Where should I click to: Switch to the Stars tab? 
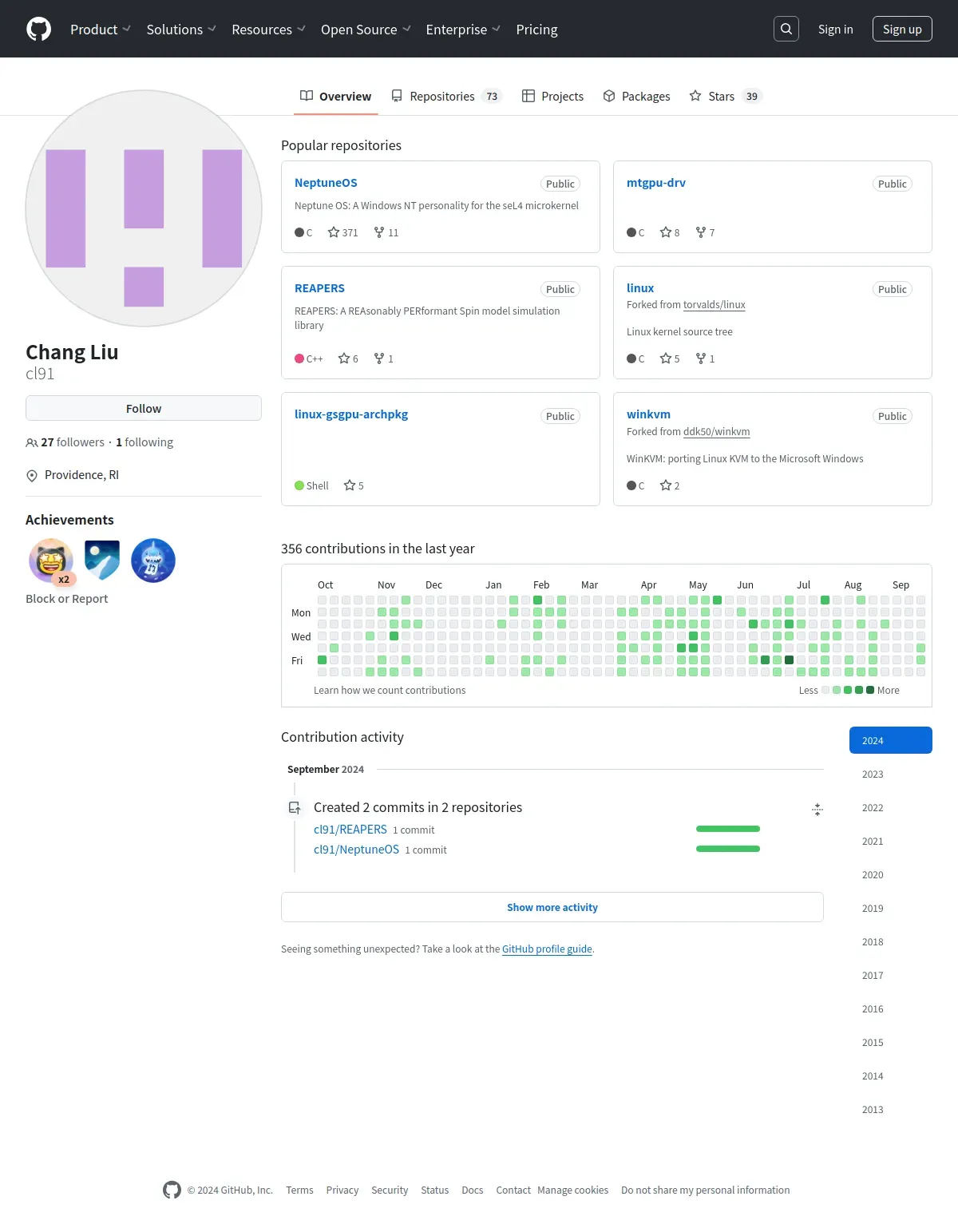point(726,96)
